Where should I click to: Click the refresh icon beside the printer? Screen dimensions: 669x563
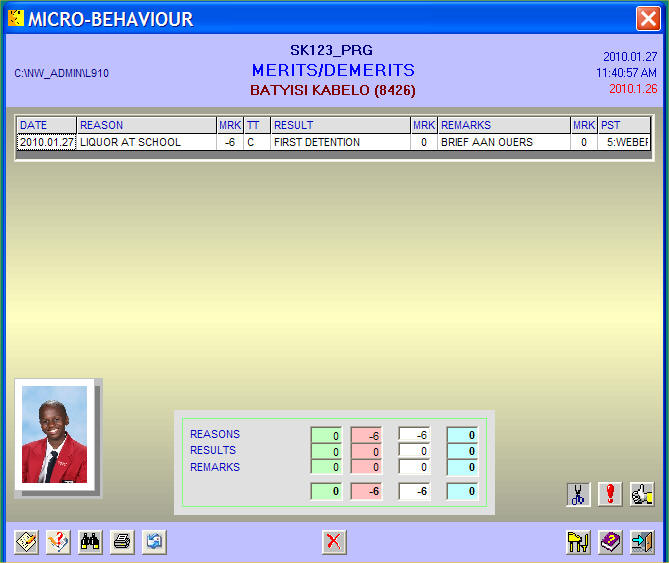coord(153,542)
